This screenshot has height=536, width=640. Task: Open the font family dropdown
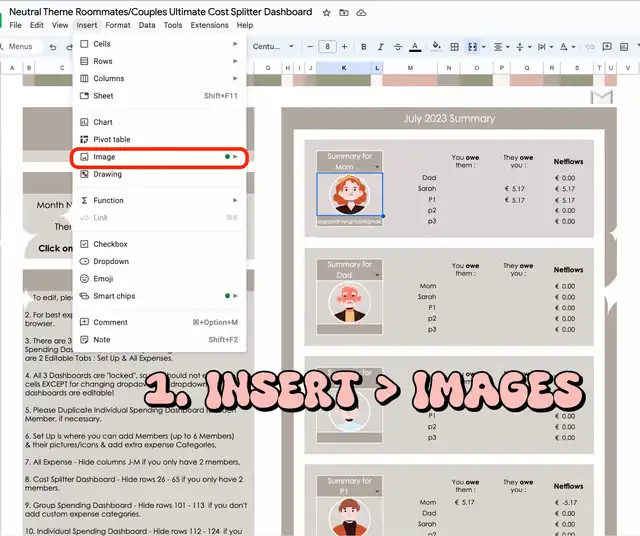coord(272,46)
